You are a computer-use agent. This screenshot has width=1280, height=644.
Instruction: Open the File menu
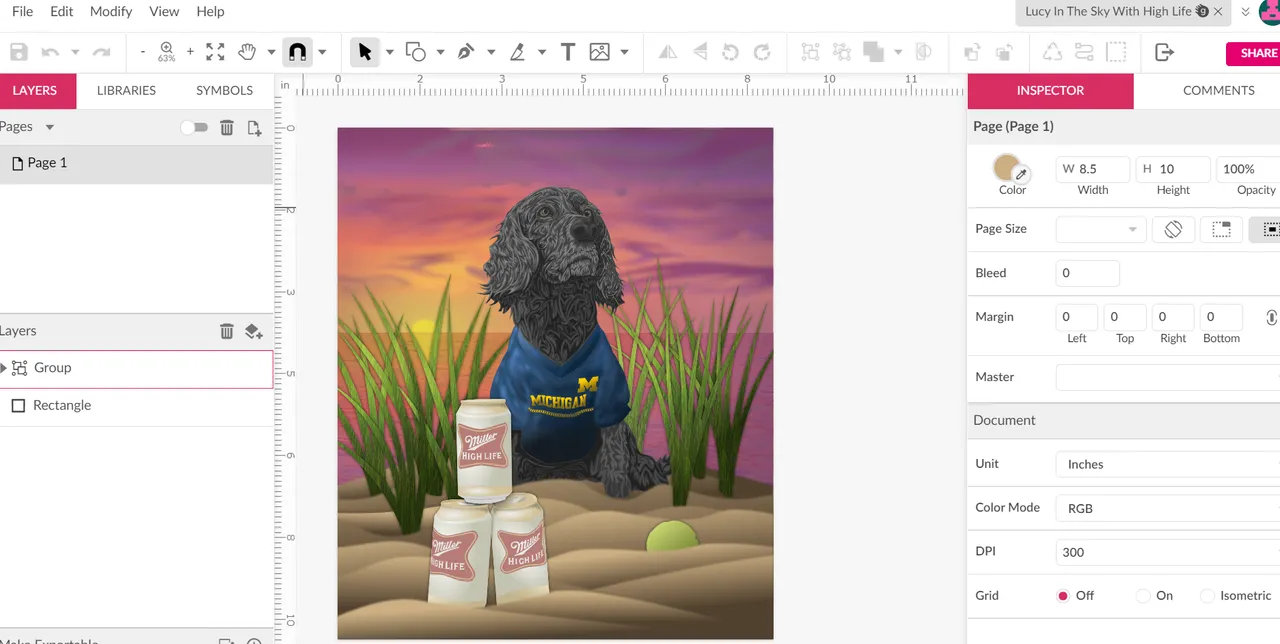coord(22,11)
